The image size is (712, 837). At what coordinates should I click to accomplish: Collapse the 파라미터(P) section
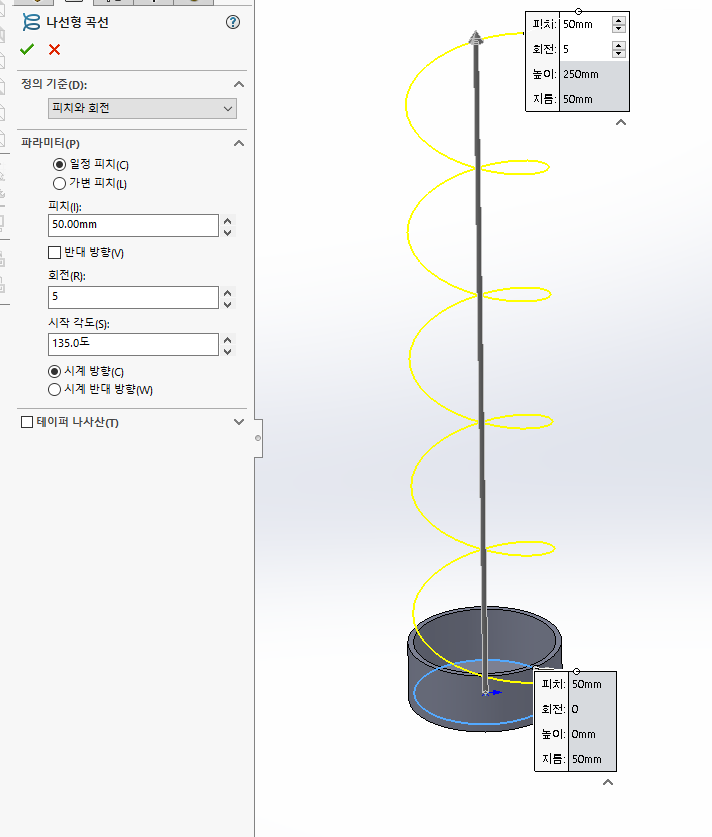(x=239, y=143)
